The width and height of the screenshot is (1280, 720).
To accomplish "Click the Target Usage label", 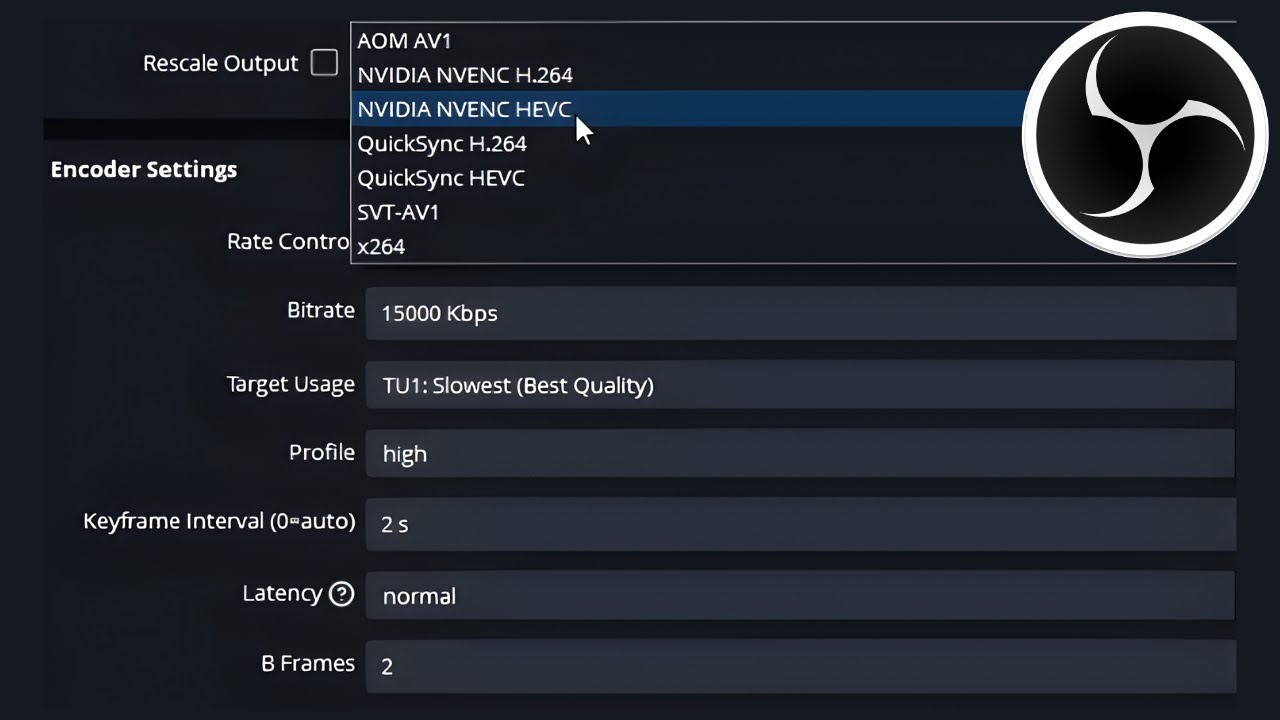I will coord(290,384).
